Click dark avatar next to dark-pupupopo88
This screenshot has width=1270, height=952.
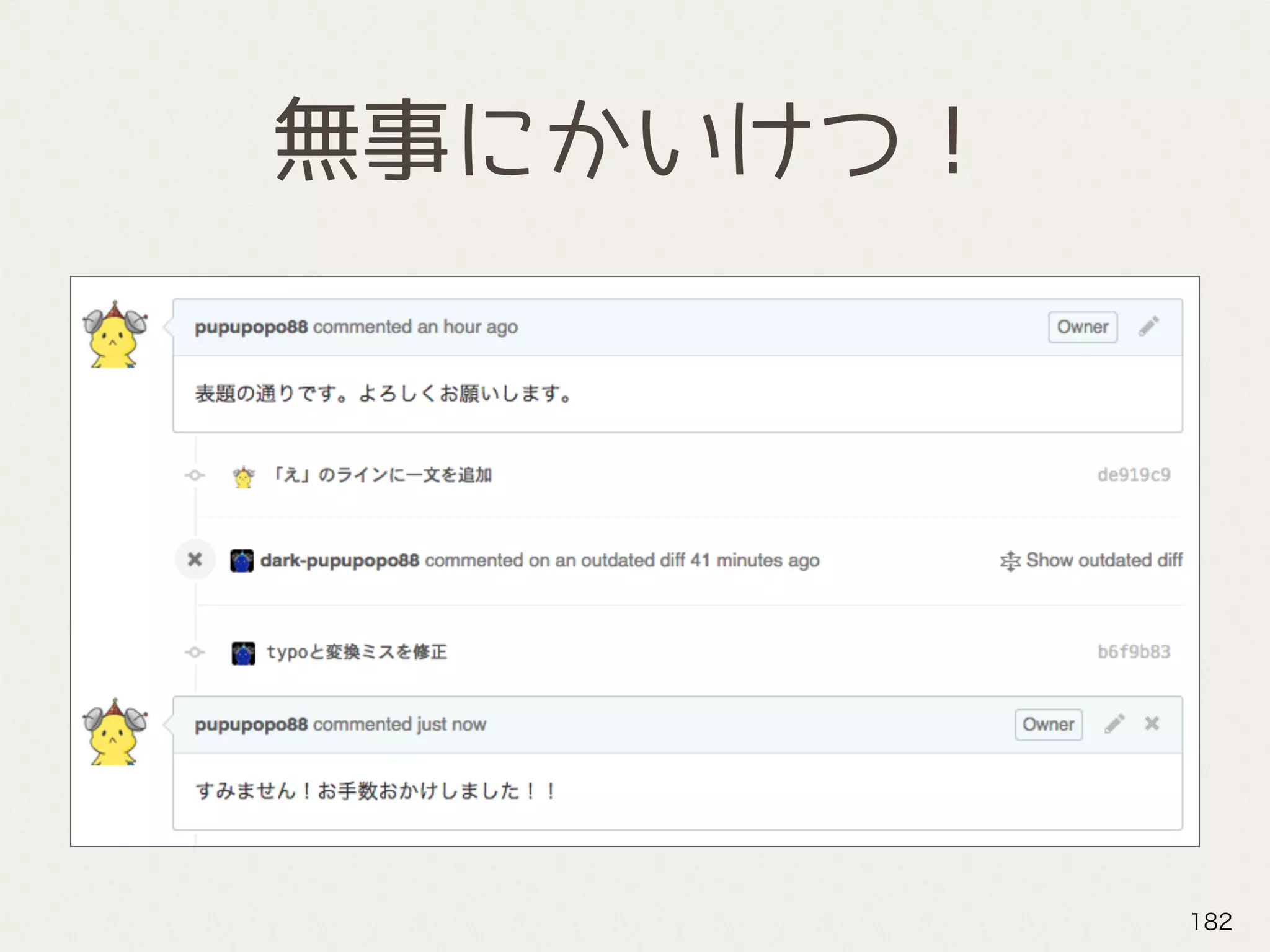242,561
